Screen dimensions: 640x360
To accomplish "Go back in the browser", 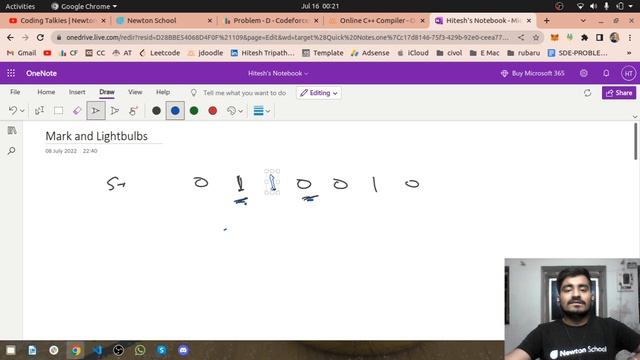I will (x=10, y=37).
